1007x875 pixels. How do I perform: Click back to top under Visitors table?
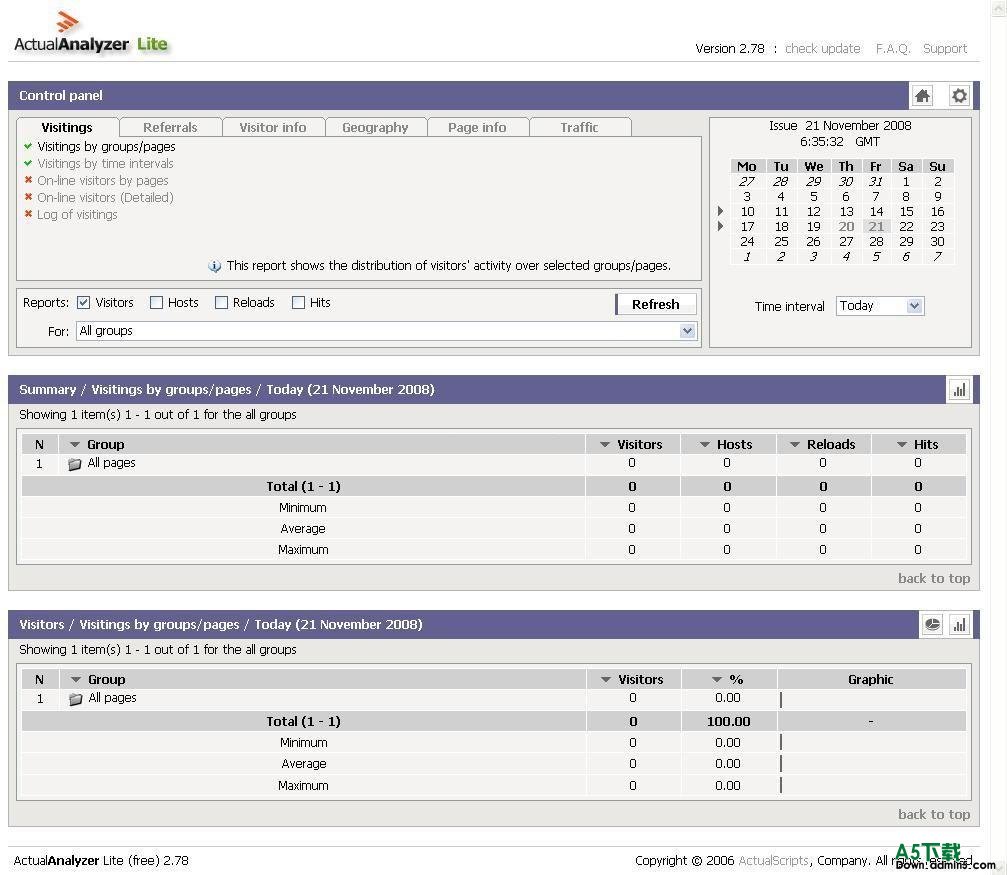pyautogui.click(x=934, y=814)
